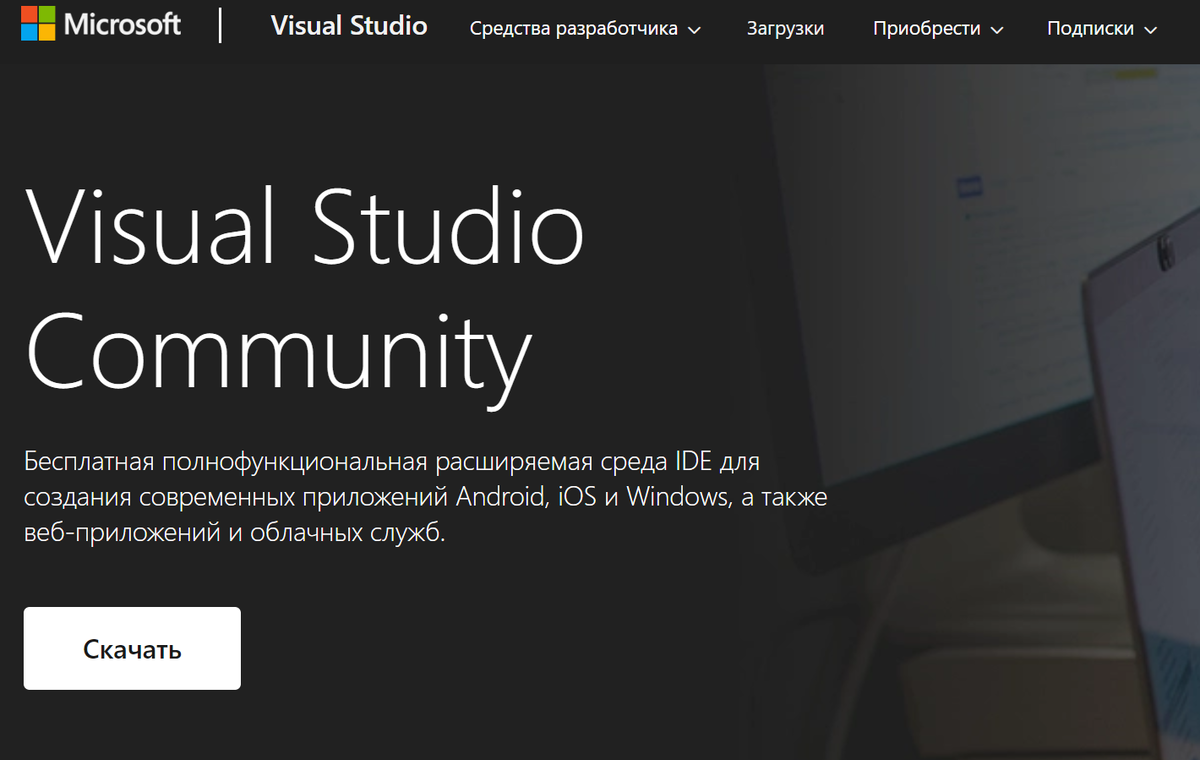Expand the Приобрести dropdown
This screenshot has height=760, width=1200.
point(937,29)
